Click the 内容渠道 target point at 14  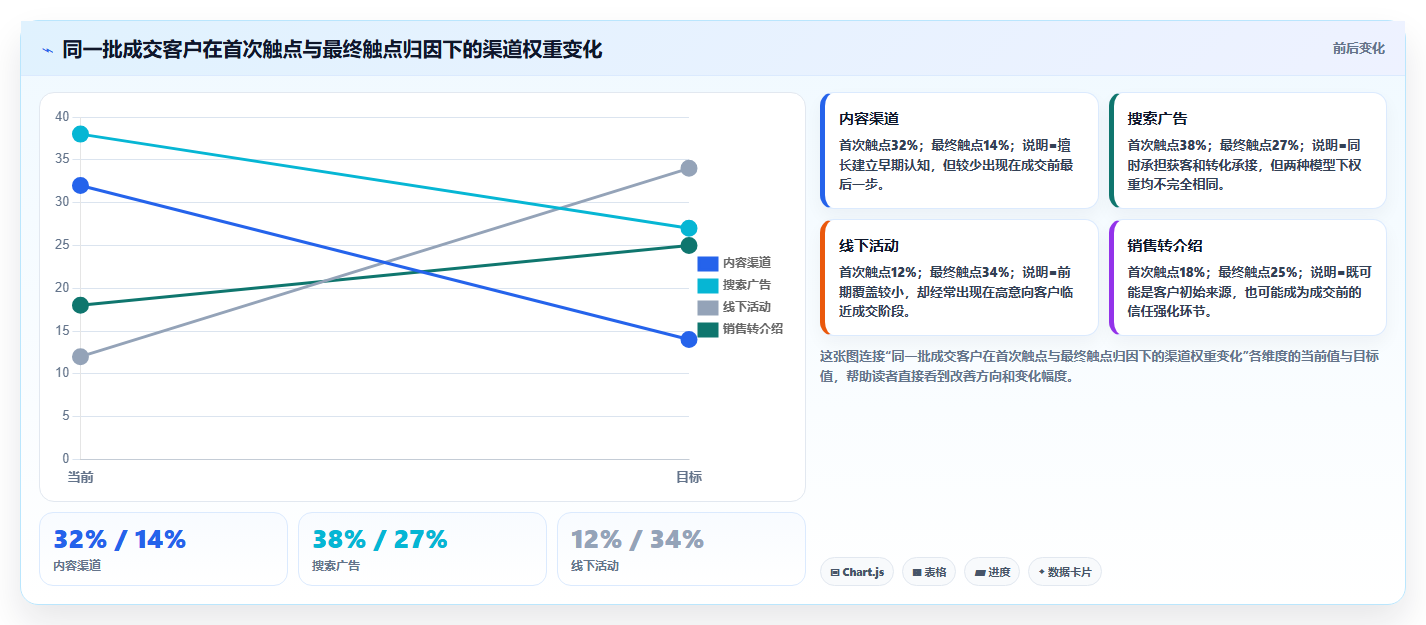tap(689, 339)
